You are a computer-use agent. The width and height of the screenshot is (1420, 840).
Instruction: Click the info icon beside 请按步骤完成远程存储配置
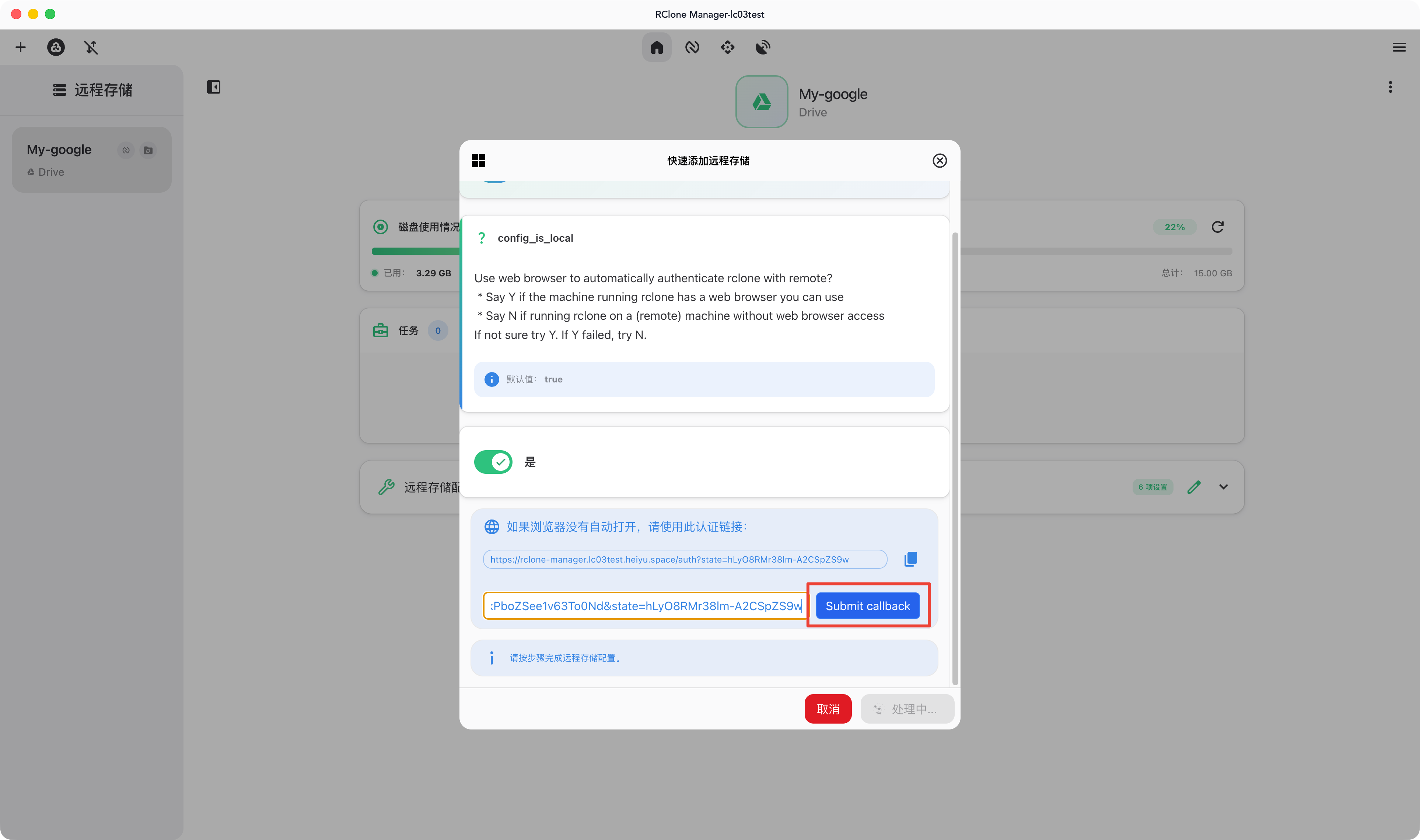491,658
